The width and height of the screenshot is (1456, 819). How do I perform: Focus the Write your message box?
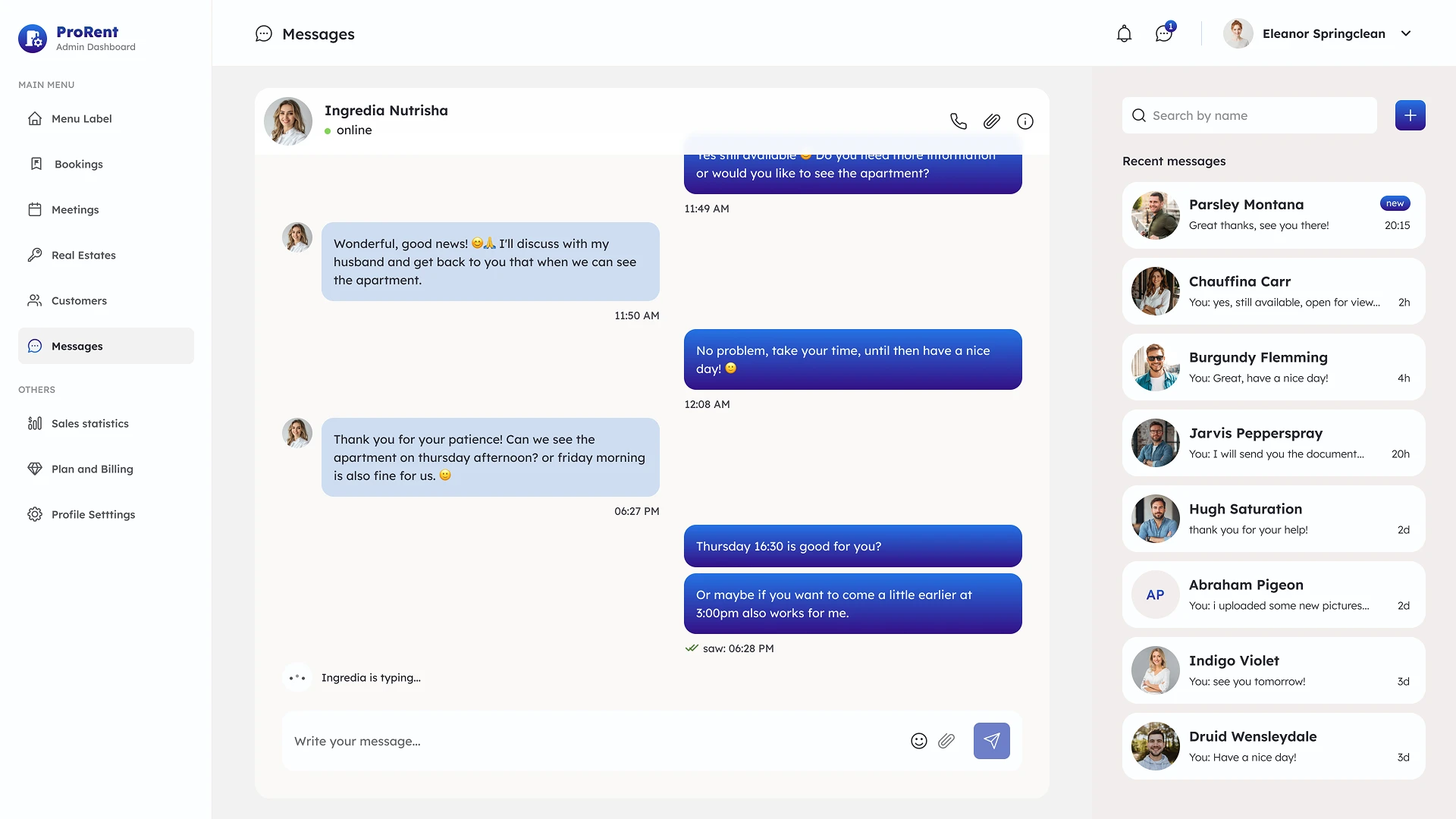click(591, 741)
